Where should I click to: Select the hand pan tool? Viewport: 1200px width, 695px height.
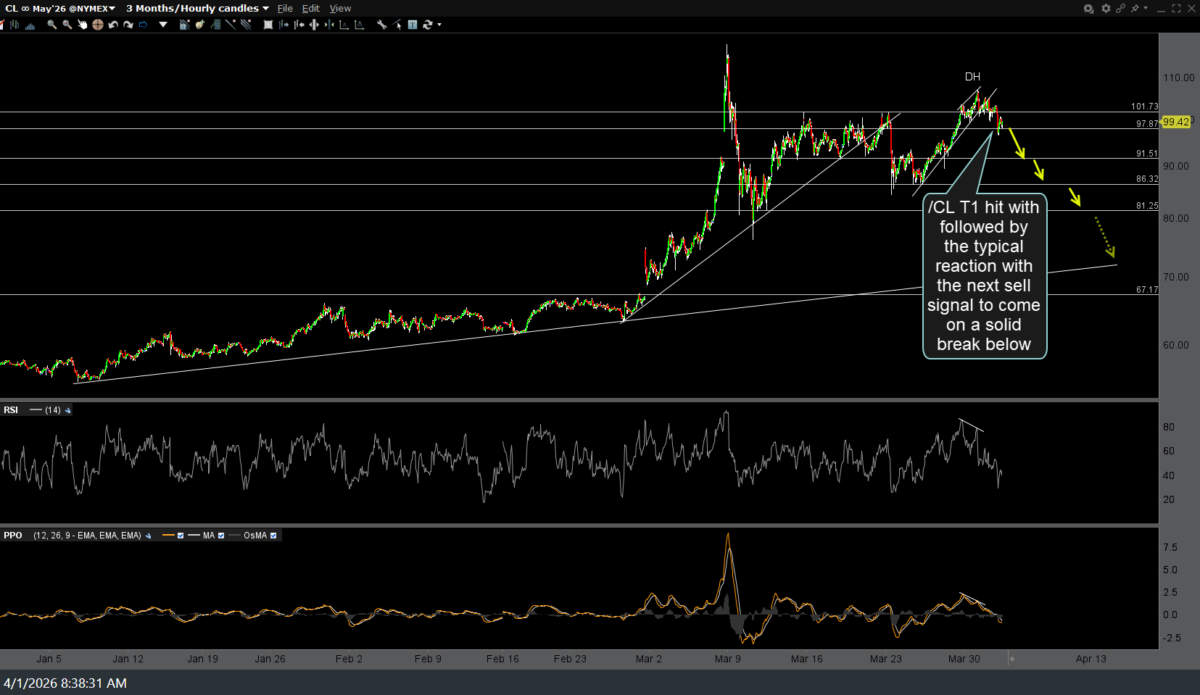point(82,24)
